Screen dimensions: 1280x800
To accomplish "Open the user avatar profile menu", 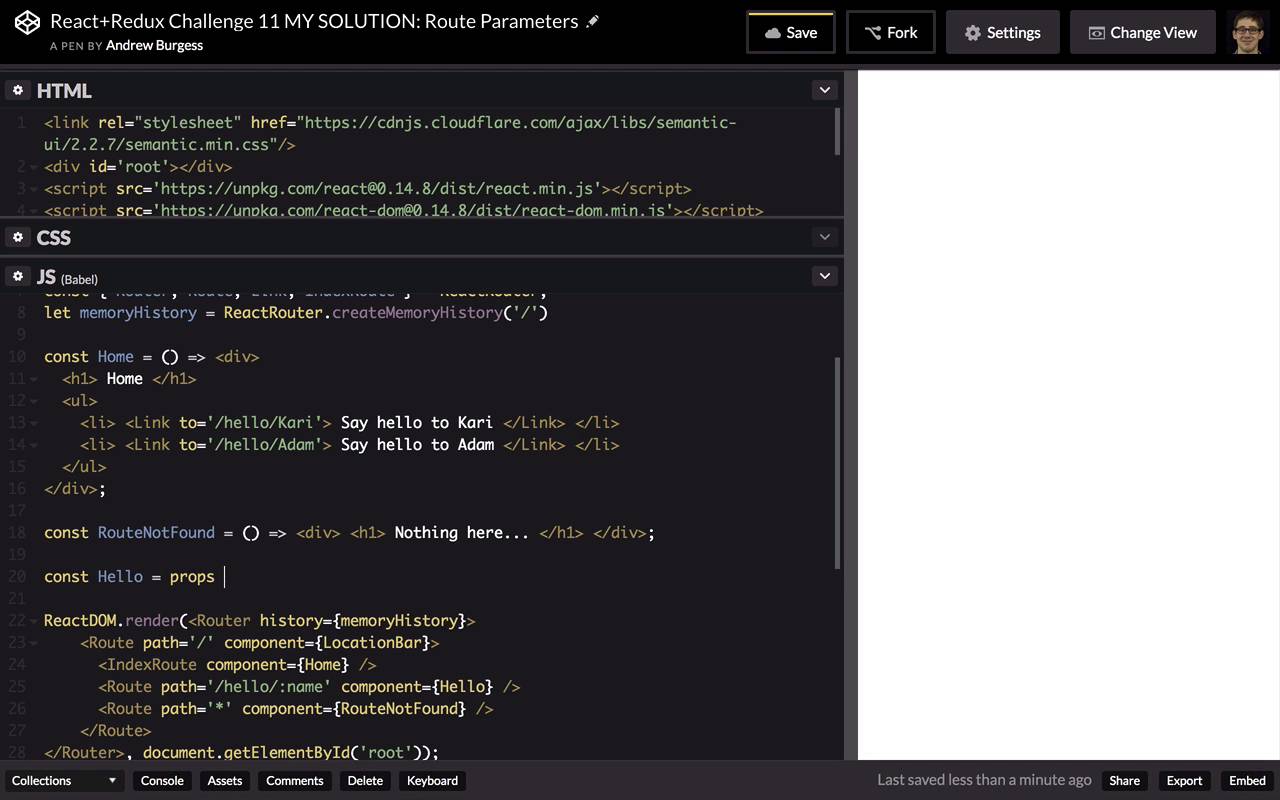I will 1246,32.
